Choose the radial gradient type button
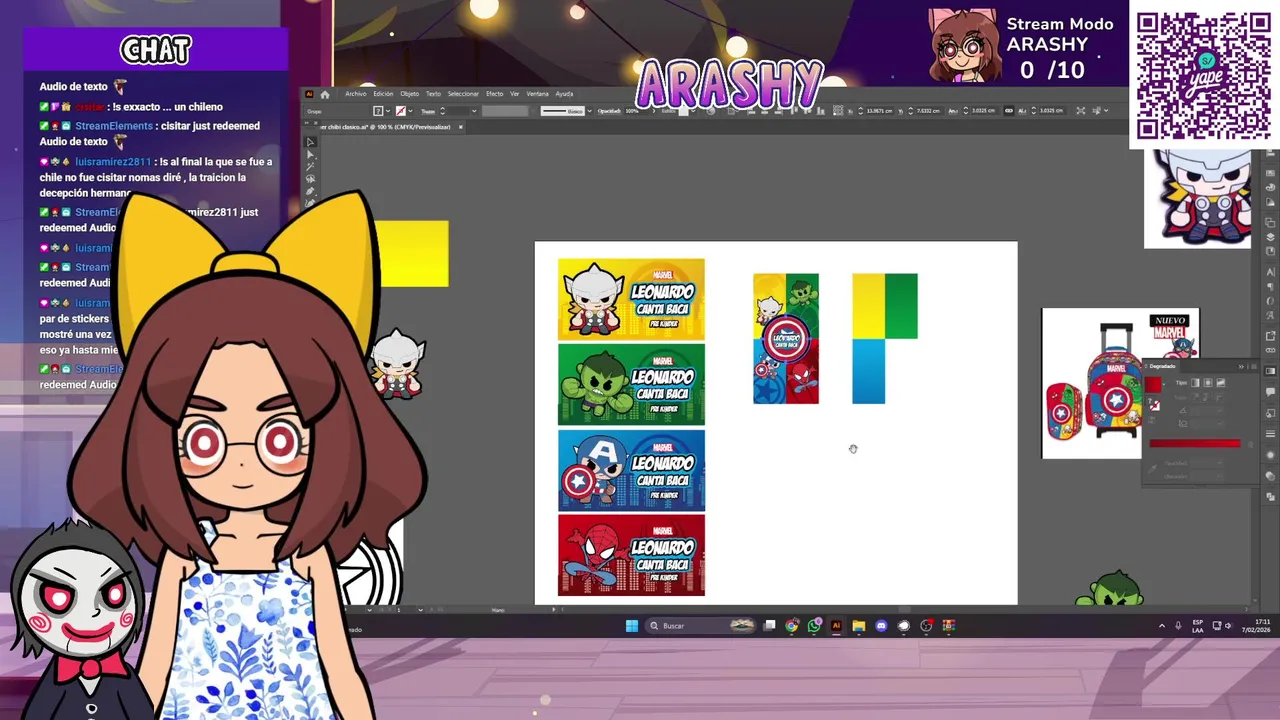1280x720 pixels. (1208, 383)
